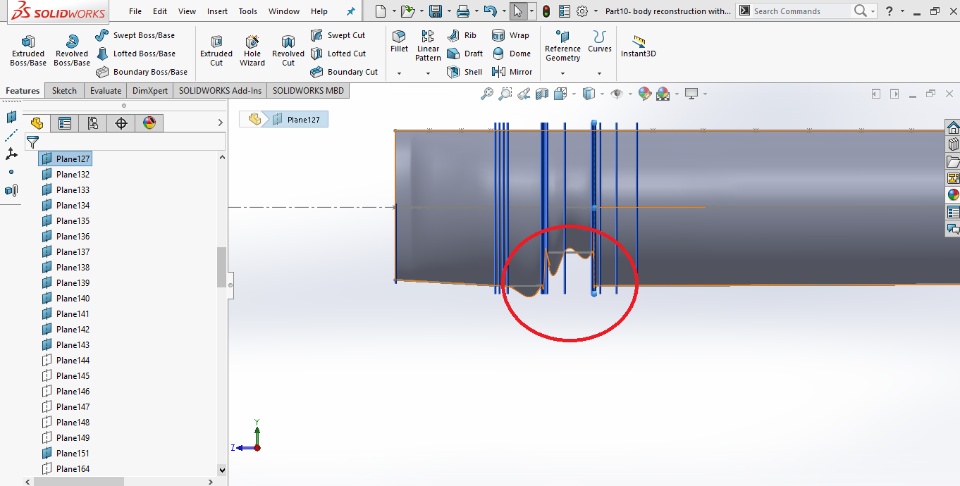Viewport: 960px width, 486px height.
Task: Open the Window menu
Action: 284,11
